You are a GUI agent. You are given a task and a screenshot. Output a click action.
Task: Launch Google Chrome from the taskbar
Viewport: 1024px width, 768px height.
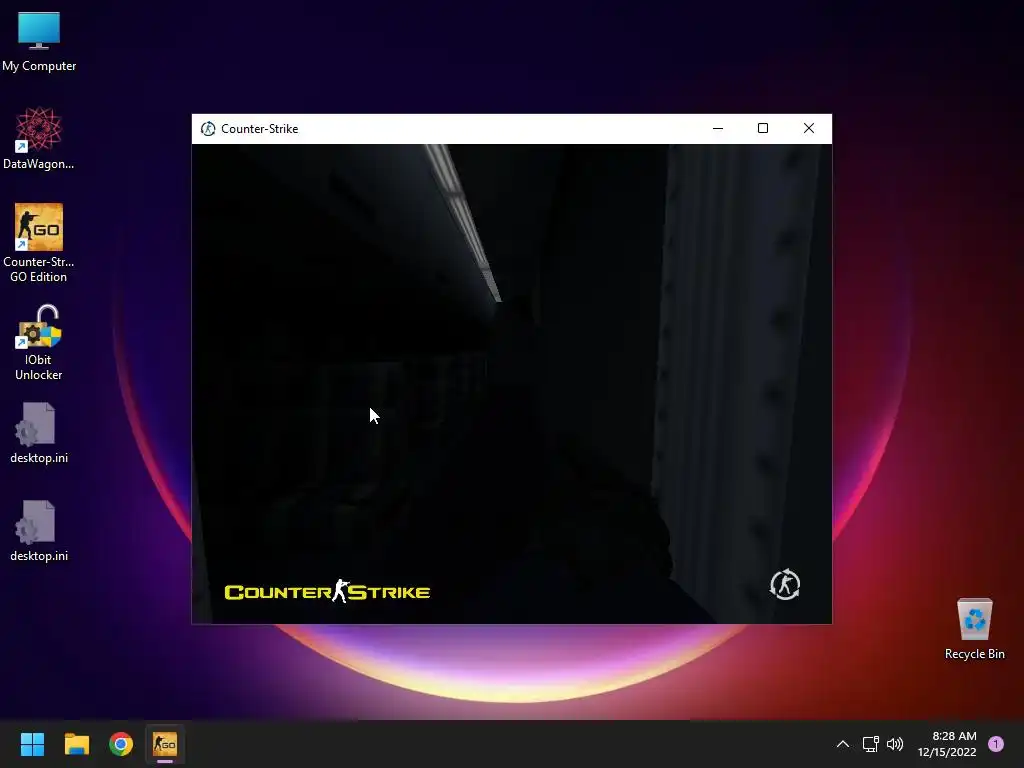point(121,744)
